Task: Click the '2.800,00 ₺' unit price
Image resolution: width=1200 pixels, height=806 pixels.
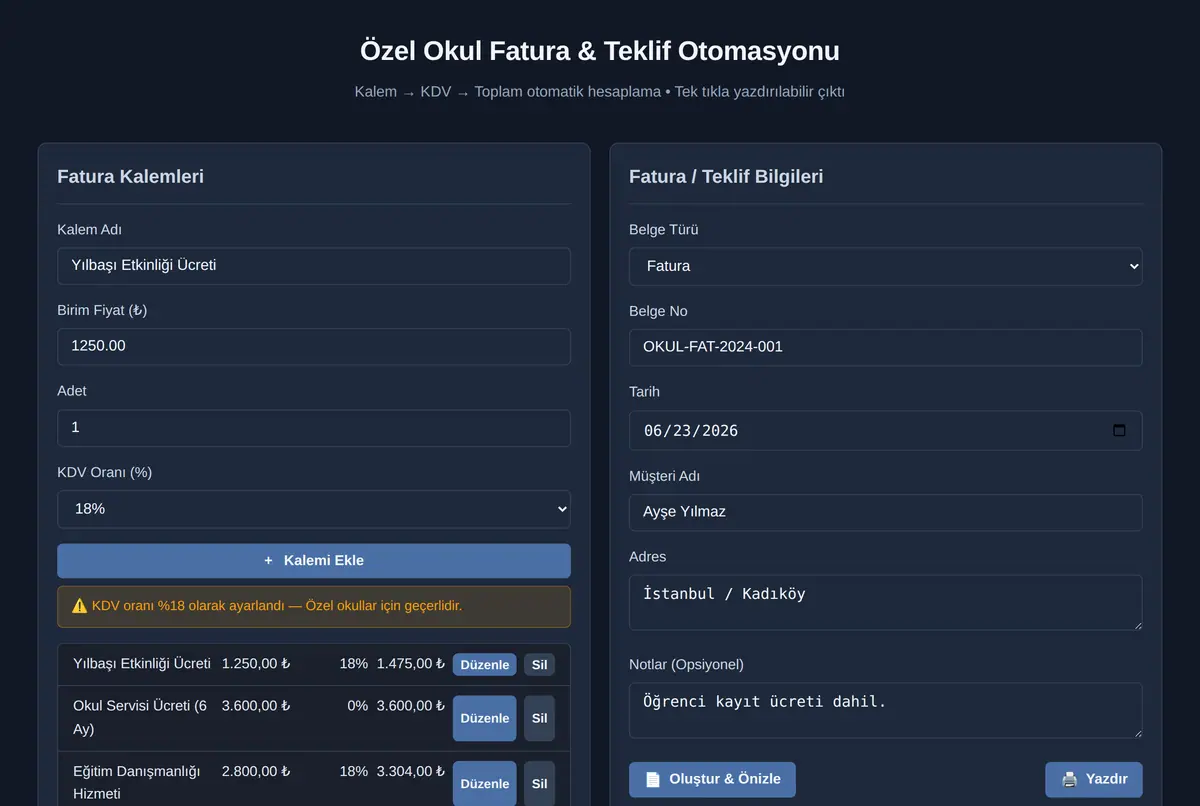Action: tap(256, 772)
